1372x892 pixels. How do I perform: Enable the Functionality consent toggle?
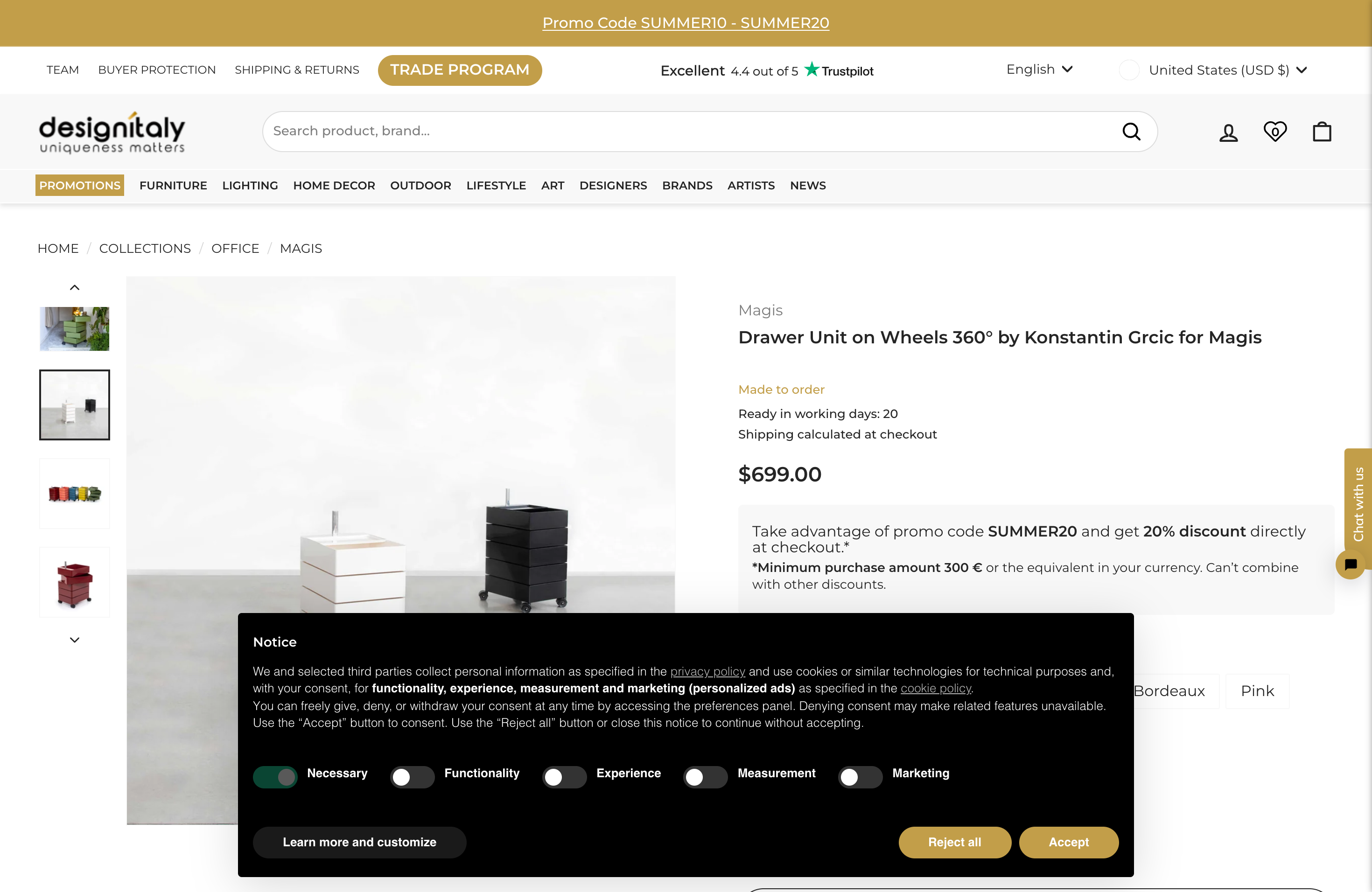pos(412,777)
